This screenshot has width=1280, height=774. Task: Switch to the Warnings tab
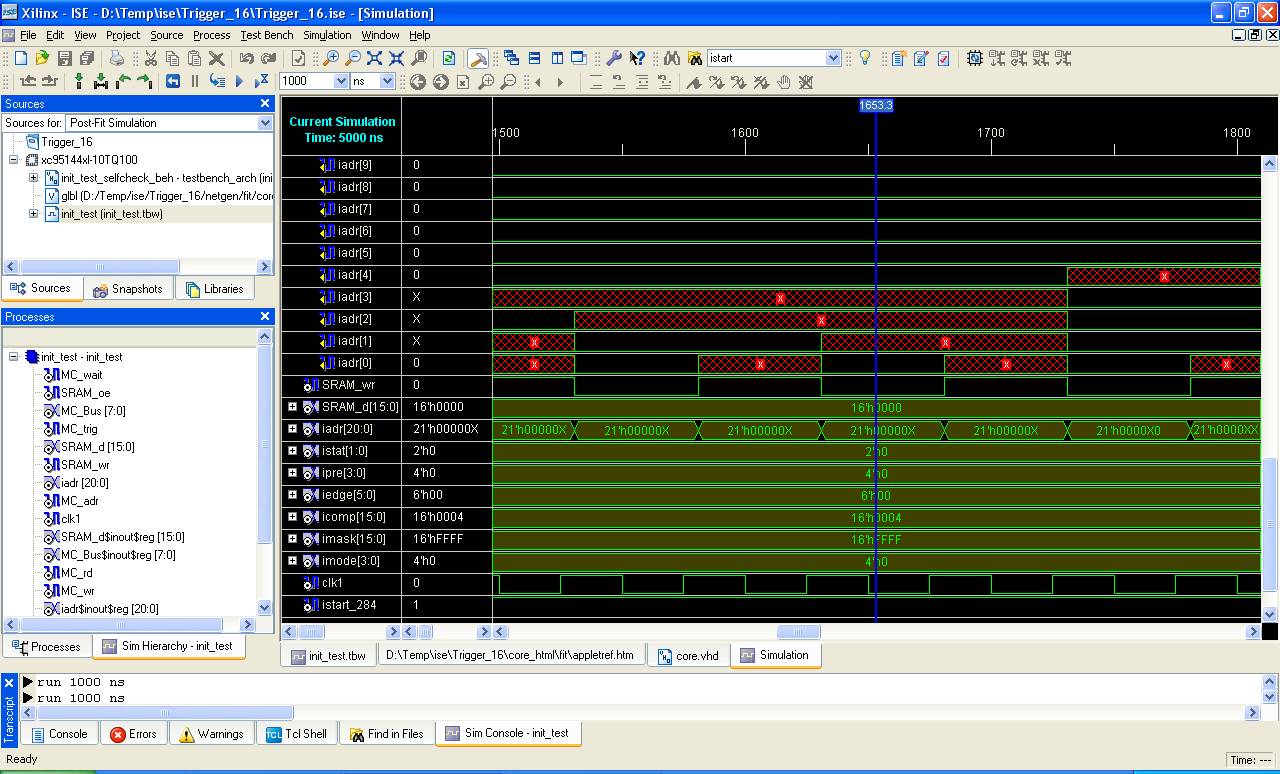(x=212, y=734)
